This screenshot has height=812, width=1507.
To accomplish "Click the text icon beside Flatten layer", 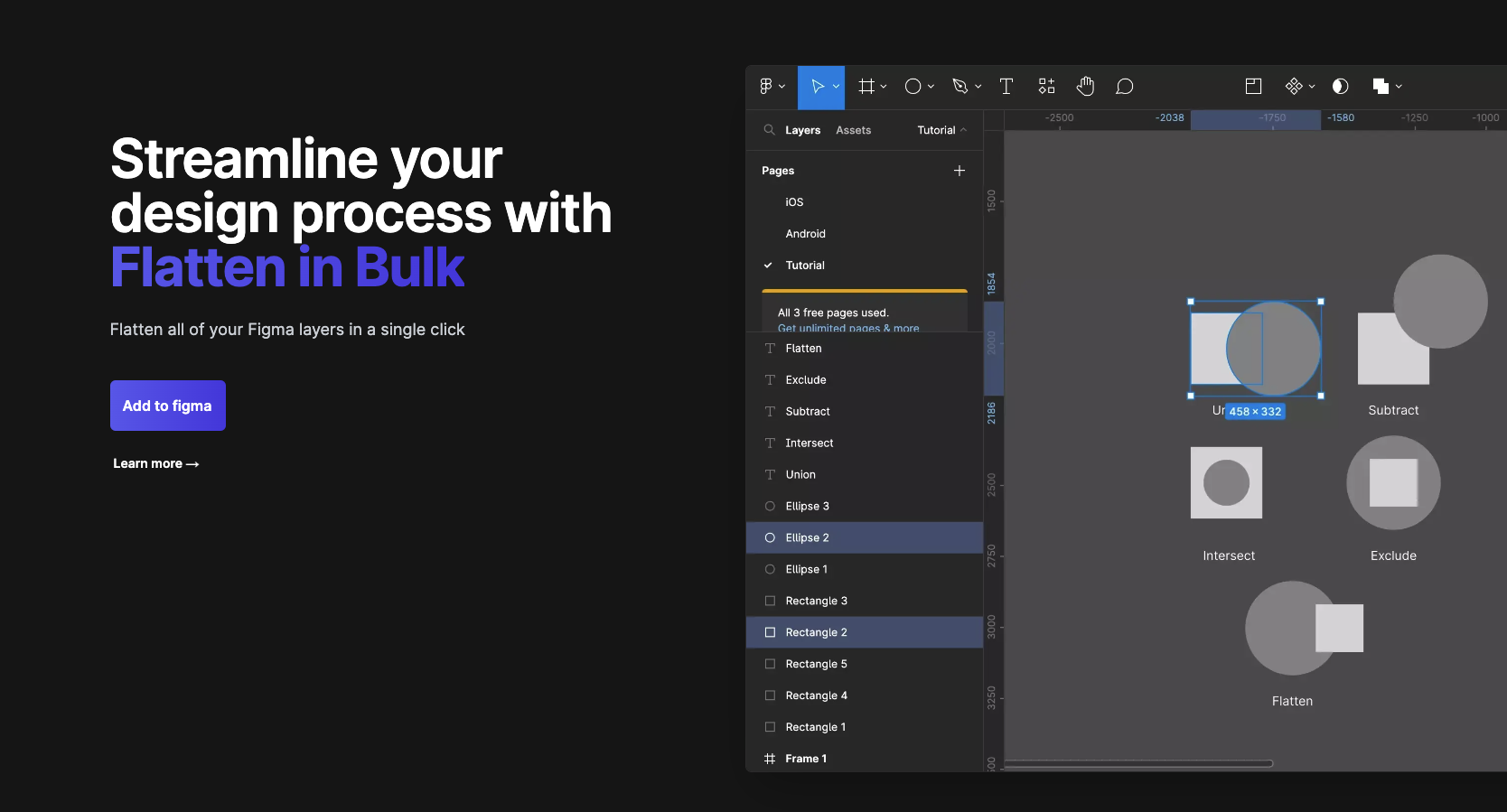I will point(770,349).
